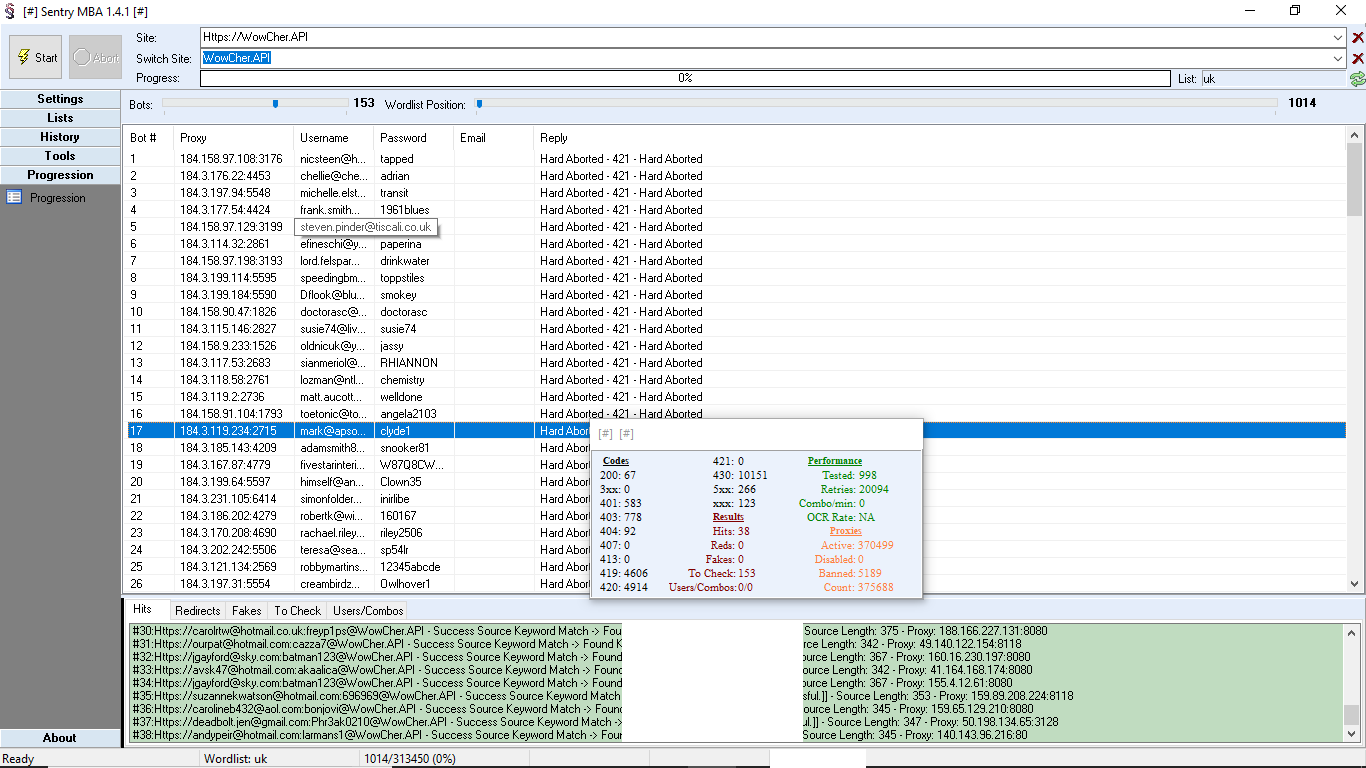The height and width of the screenshot is (768, 1366).
Task: Click the Performance heading in the stats popup
Action: pos(835,461)
